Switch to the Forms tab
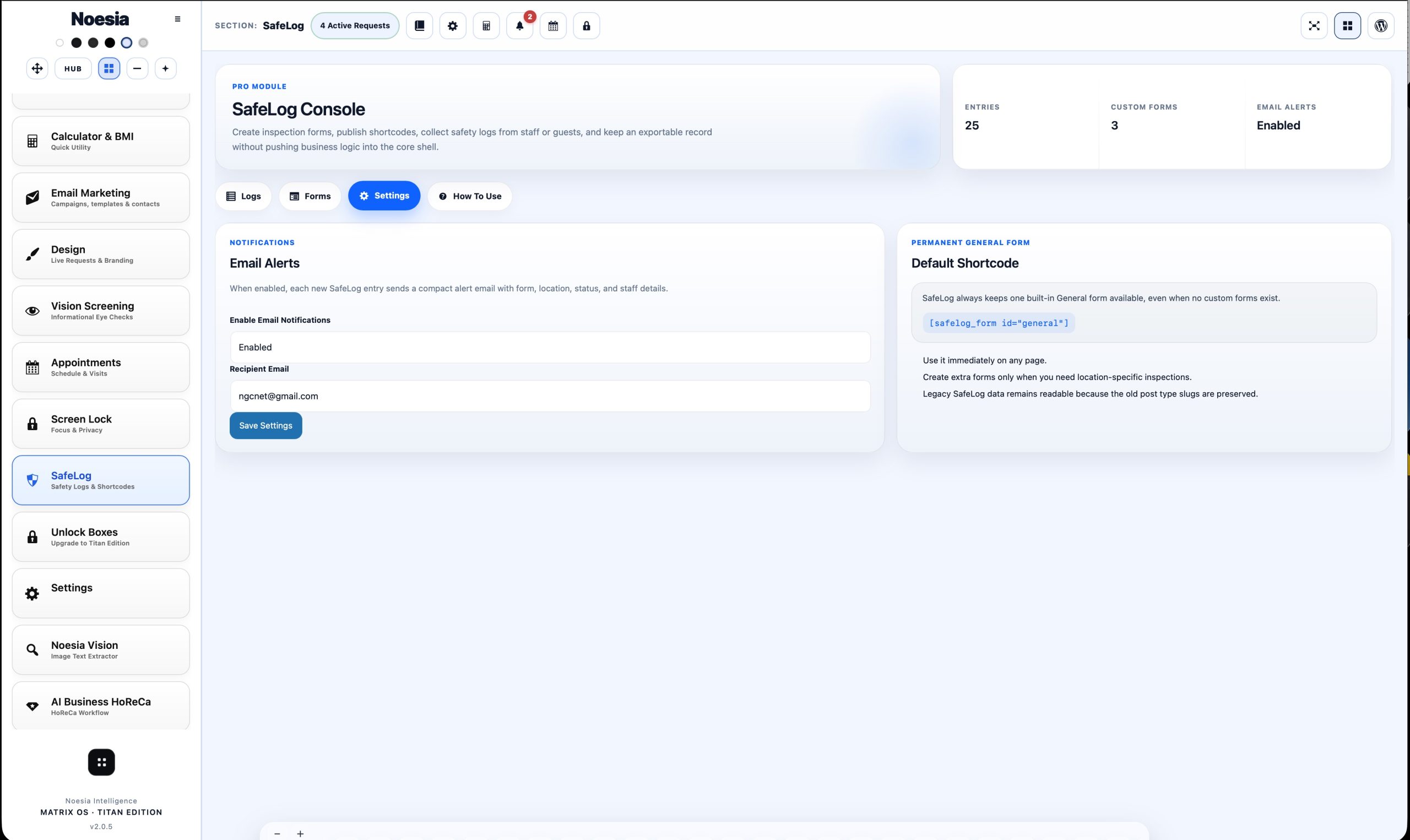 [310, 196]
